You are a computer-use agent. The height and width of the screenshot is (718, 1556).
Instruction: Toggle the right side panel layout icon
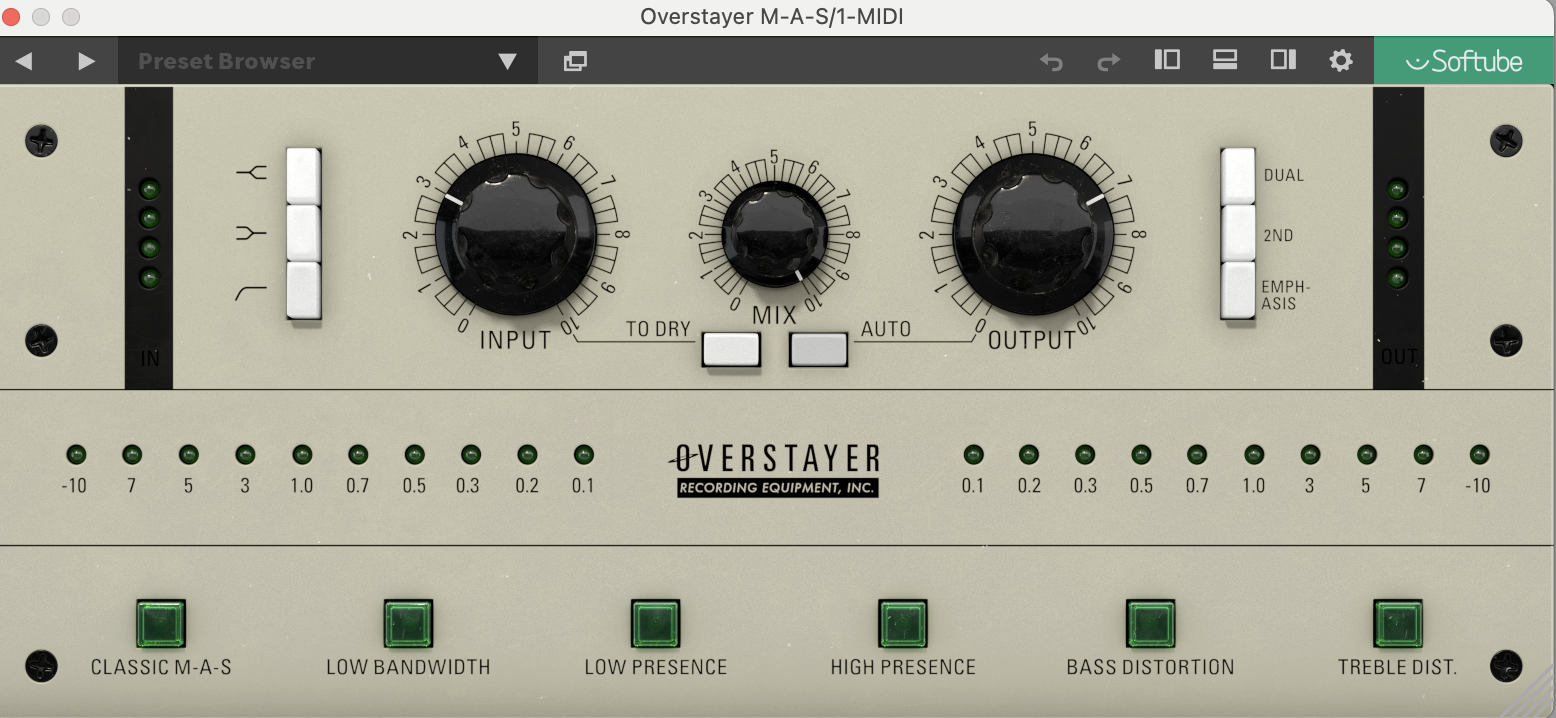(1283, 60)
